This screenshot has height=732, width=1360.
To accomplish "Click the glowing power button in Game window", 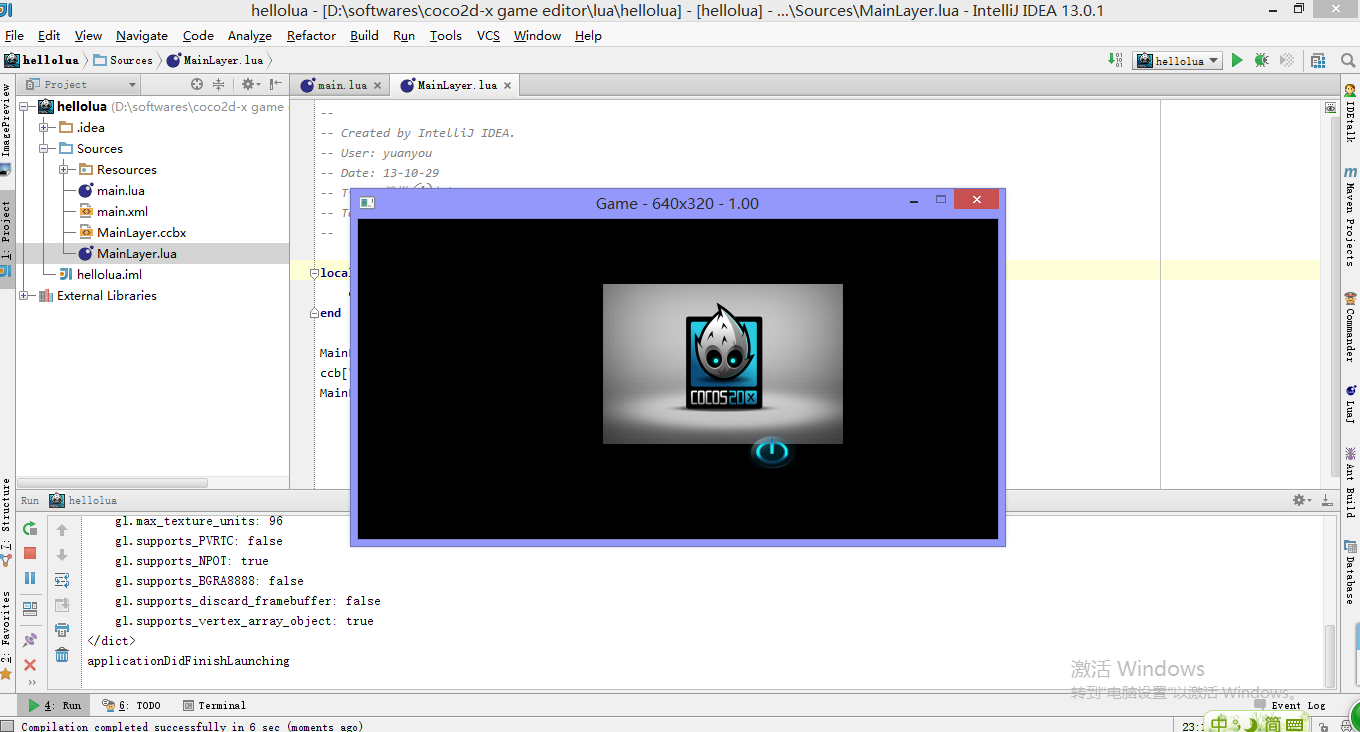I will pos(771,452).
